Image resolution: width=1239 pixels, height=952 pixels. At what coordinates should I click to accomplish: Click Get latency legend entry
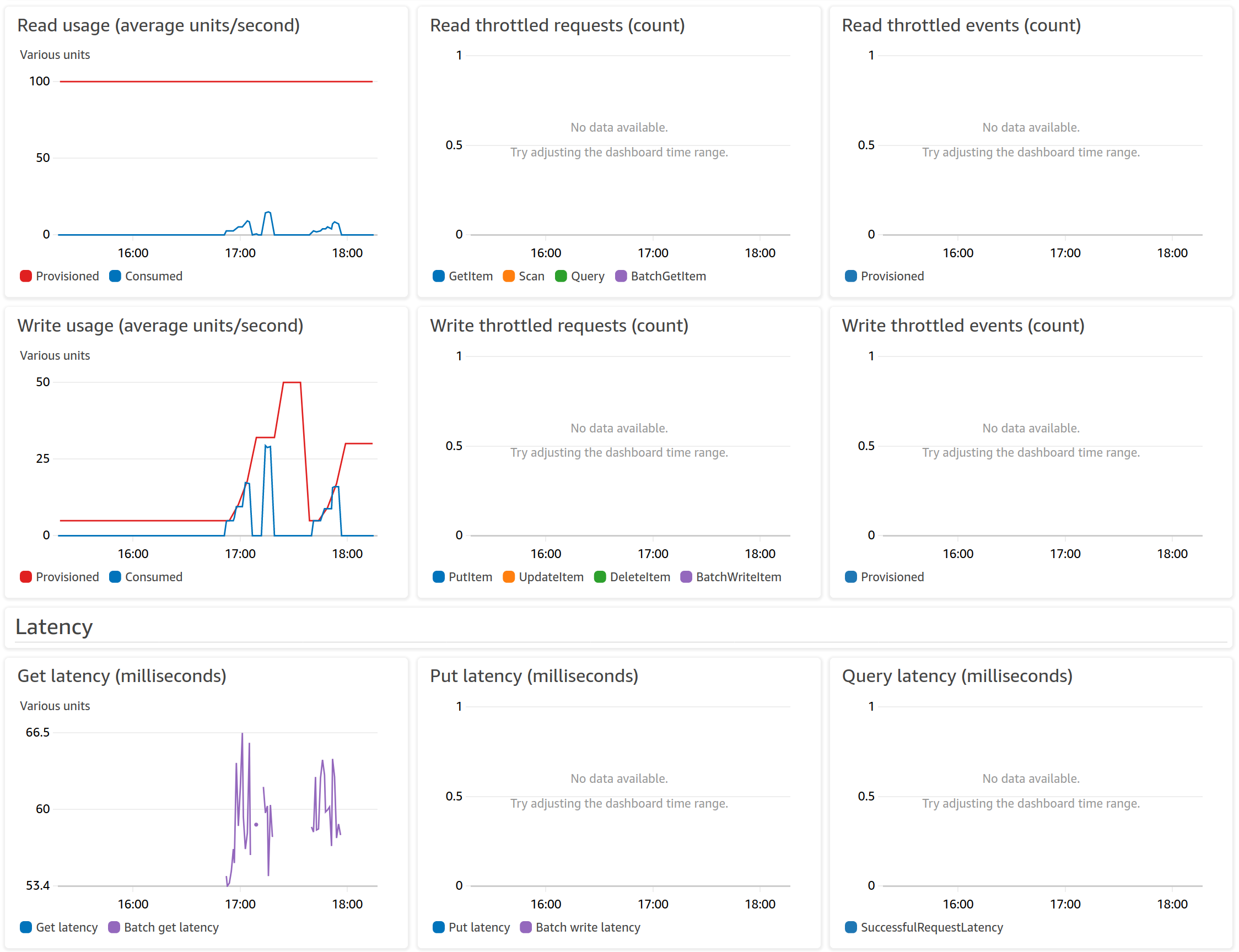click(x=66, y=927)
